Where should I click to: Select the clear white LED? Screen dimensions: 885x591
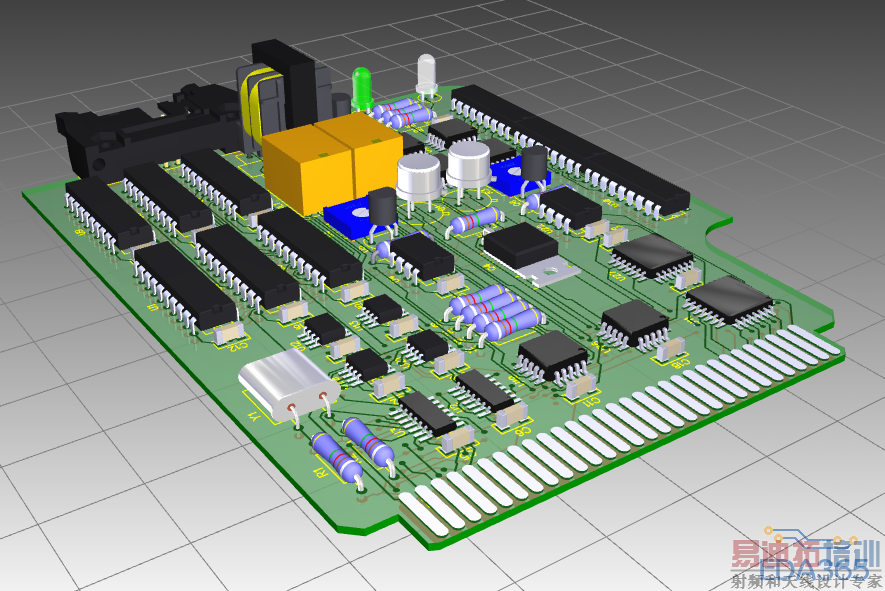427,75
